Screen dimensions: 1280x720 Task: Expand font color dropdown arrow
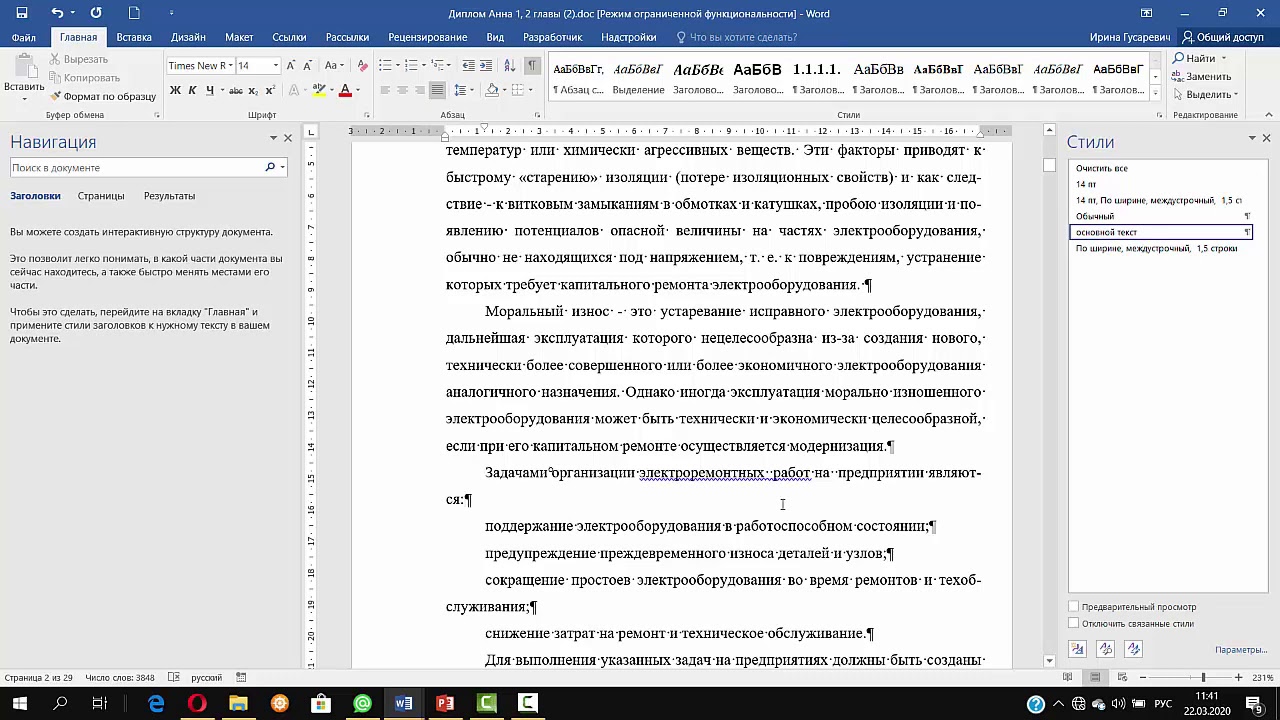(358, 90)
